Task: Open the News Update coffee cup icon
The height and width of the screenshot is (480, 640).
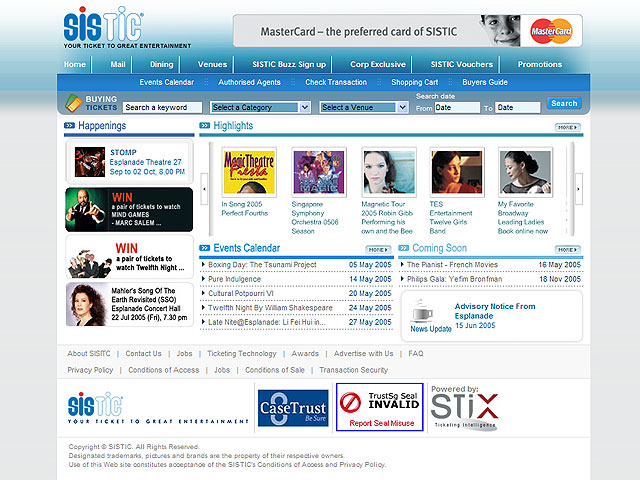Action: tap(422, 311)
